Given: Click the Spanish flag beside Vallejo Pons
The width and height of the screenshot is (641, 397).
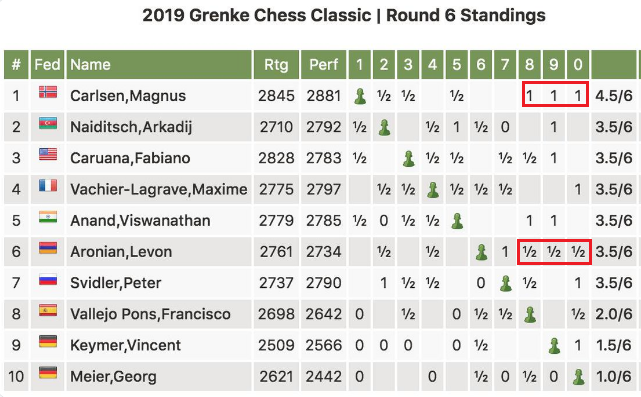Looking at the screenshot, I should 48,311.
